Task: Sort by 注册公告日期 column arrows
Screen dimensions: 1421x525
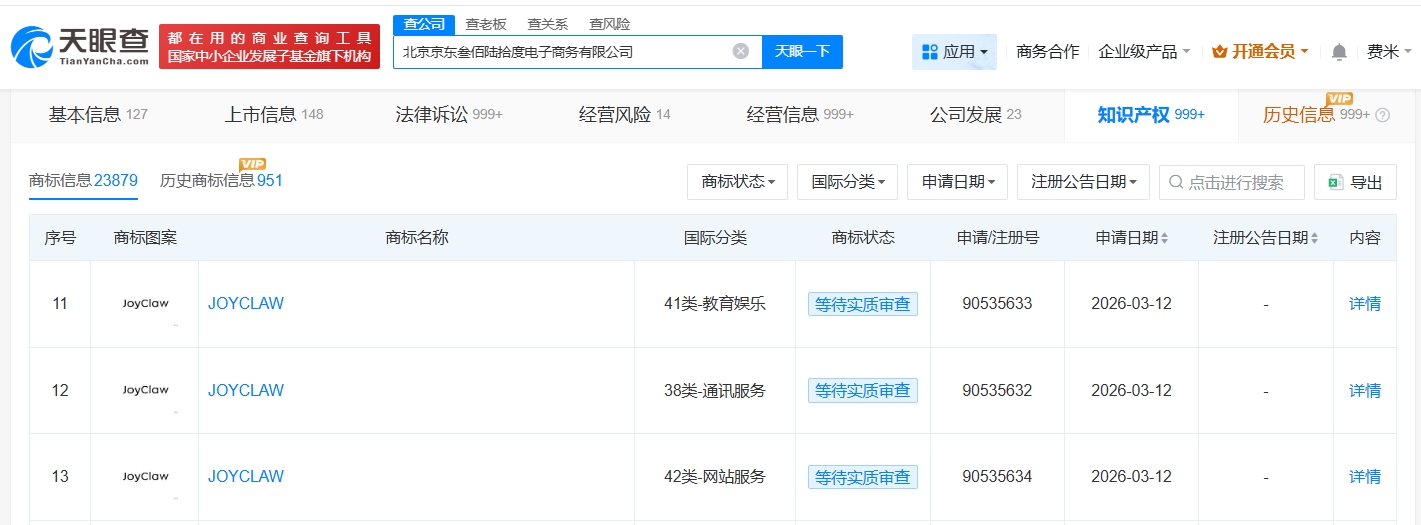Action: coord(1314,238)
